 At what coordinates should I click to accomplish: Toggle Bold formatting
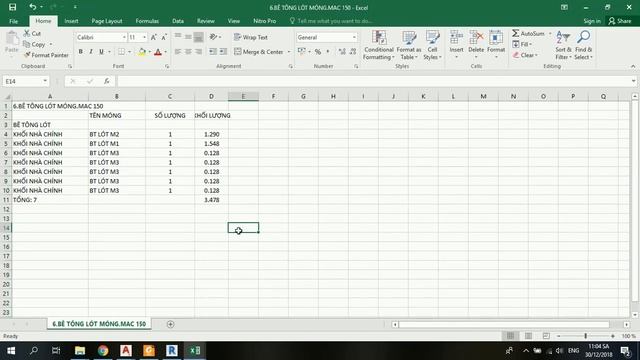tap(80, 52)
